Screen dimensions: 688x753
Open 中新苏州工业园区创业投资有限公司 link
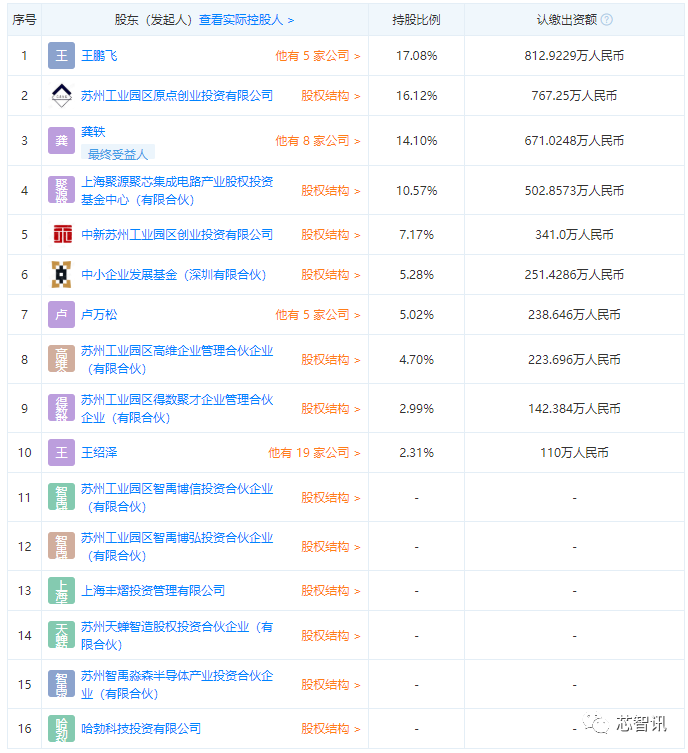(x=177, y=234)
